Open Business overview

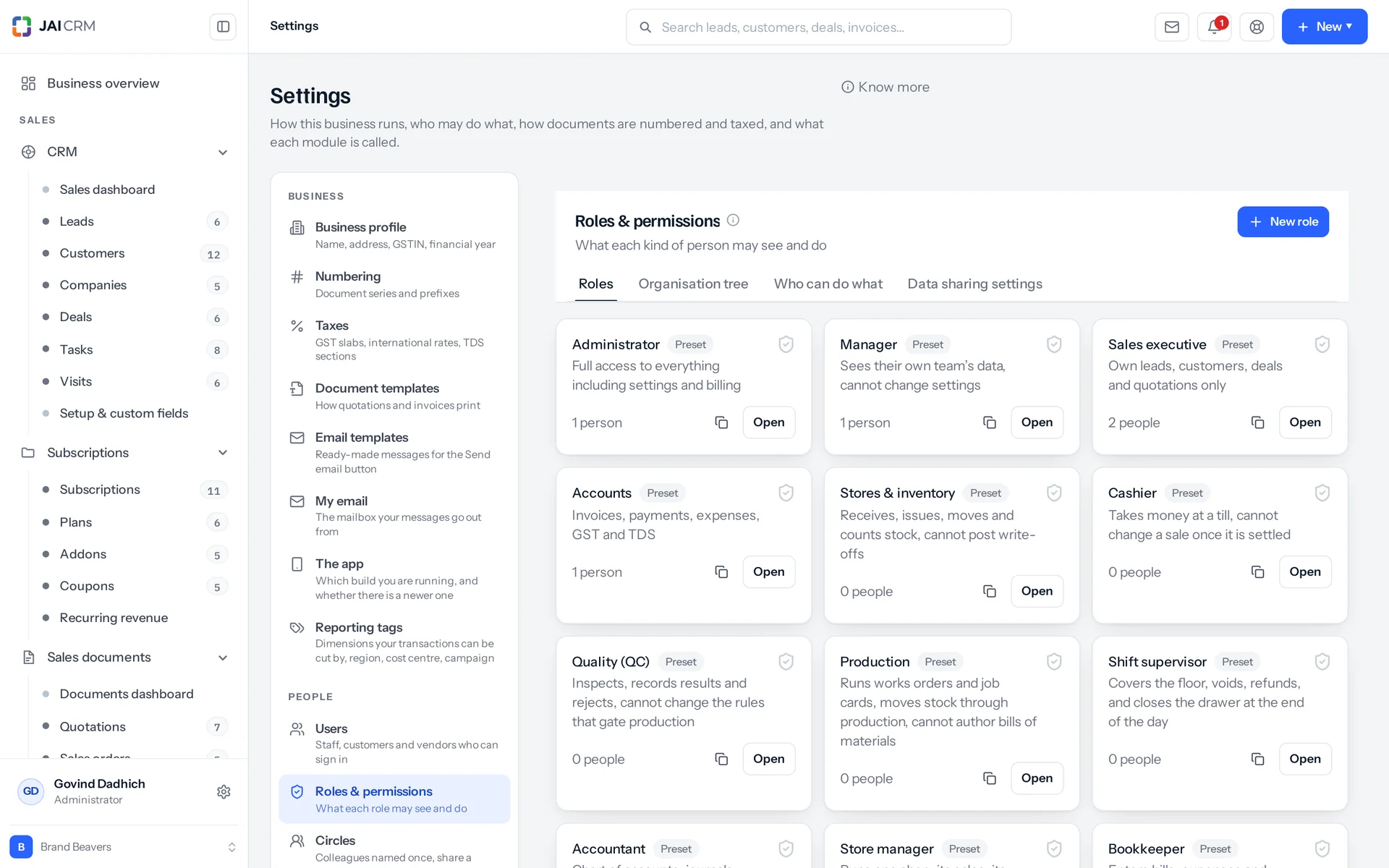(124, 83)
